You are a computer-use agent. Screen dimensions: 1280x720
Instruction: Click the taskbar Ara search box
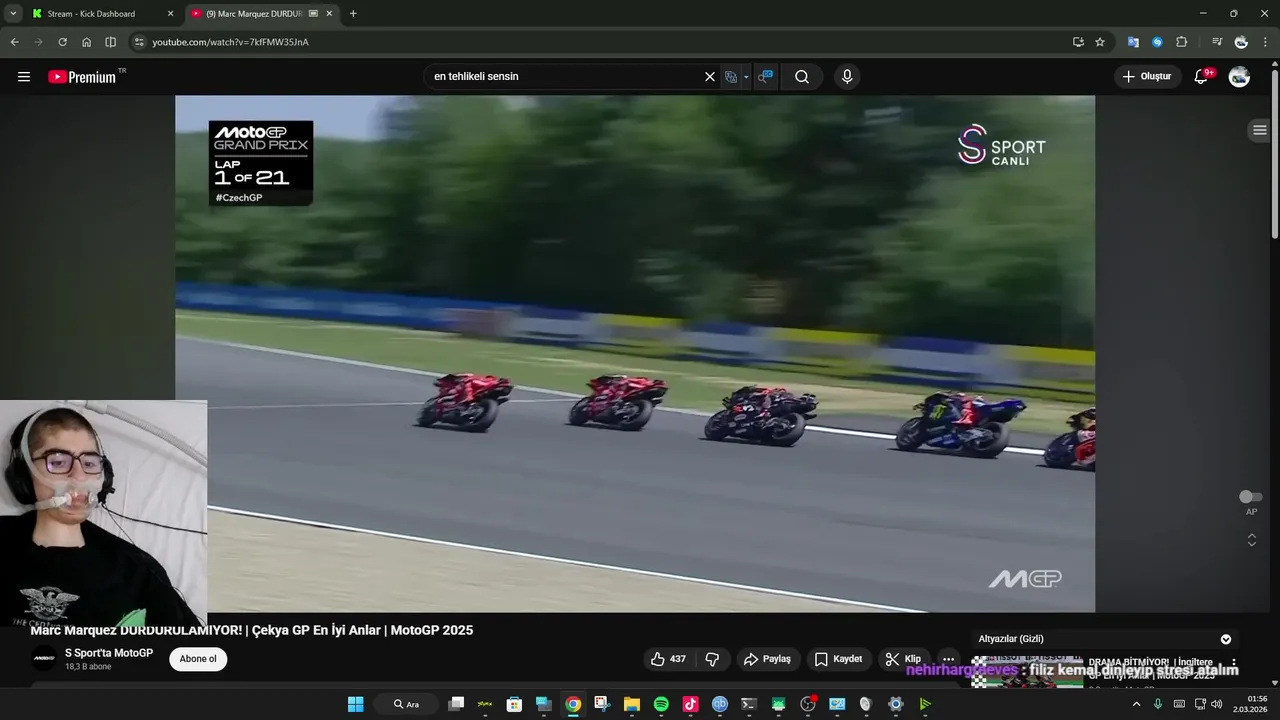click(407, 704)
